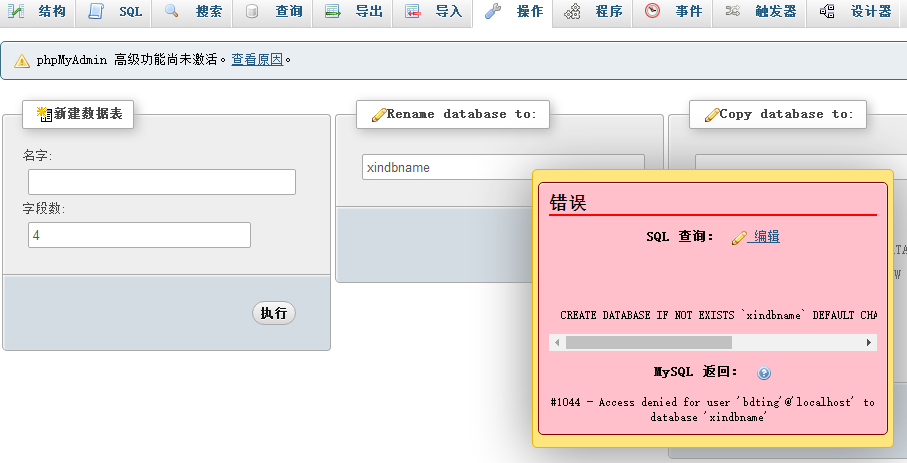Click the 查询 database icon
Image resolution: width=907 pixels, height=463 pixels.
252,11
